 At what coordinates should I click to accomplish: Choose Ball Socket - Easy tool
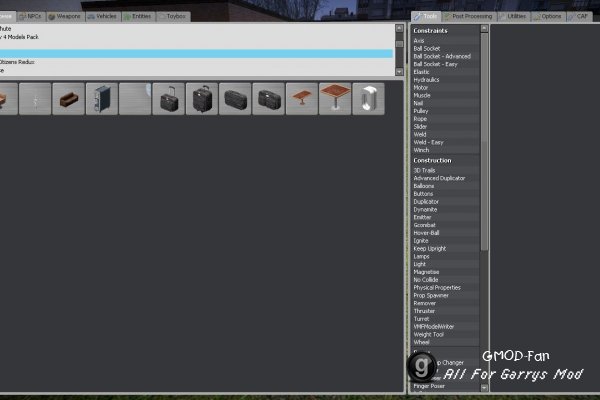tap(445, 64)
